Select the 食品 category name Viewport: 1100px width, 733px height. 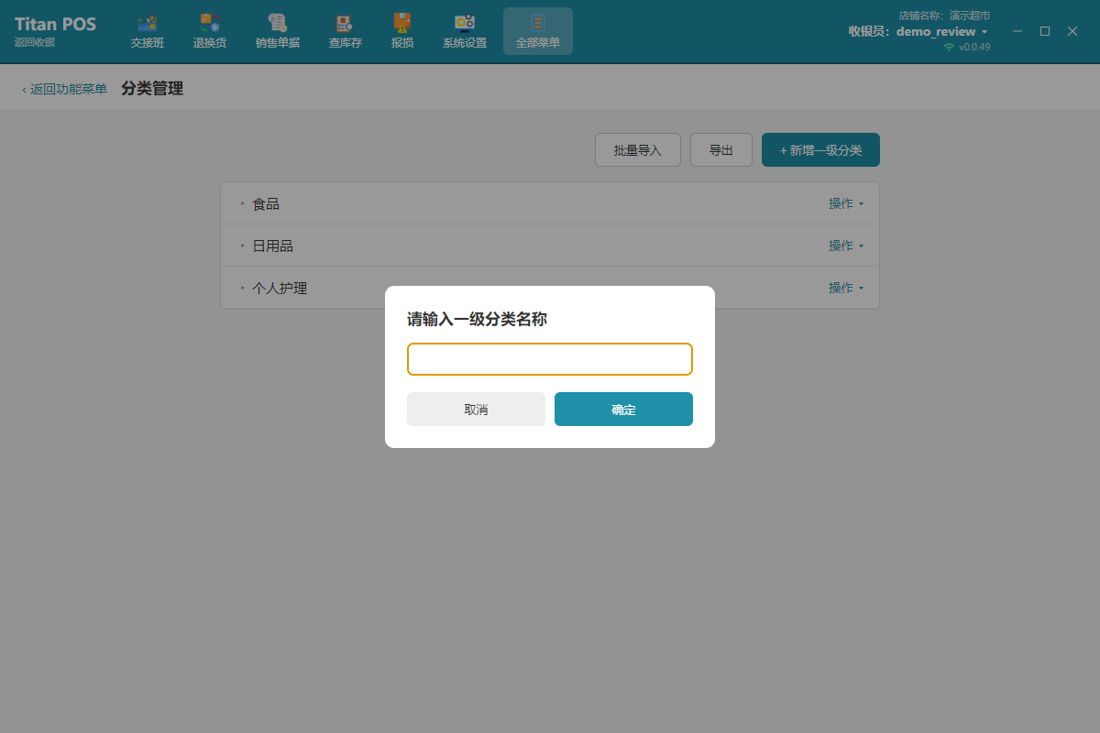(x=266, y=204)
